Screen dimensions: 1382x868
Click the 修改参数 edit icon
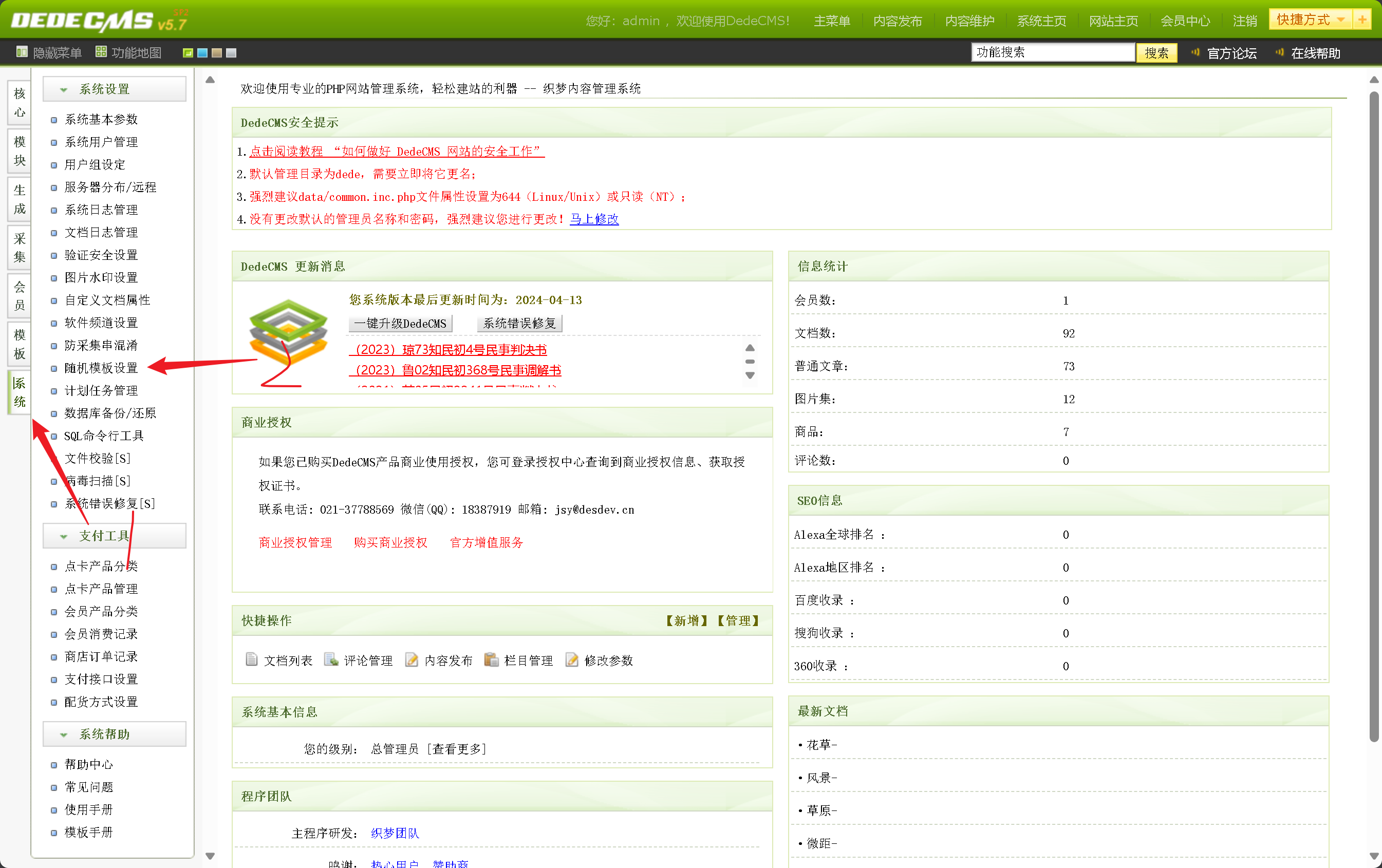pos(572,660)
